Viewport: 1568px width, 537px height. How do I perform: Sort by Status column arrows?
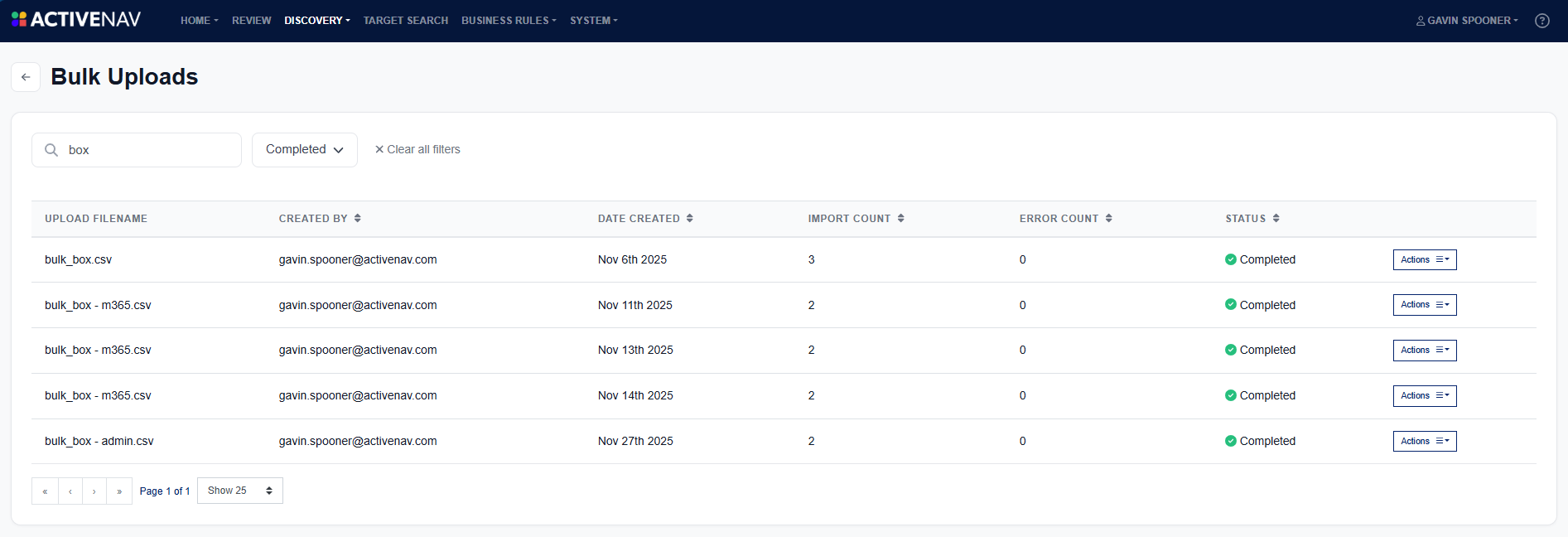tap(1276, 218)
